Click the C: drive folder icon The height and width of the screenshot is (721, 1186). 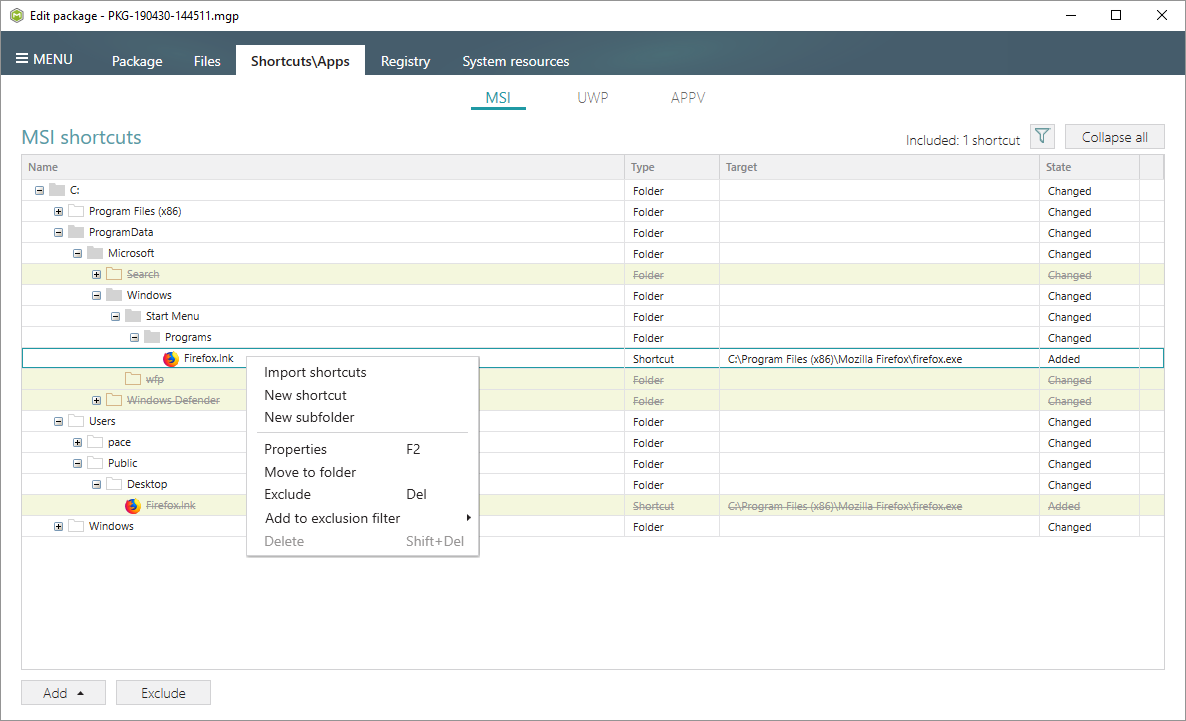coord(57,190)
